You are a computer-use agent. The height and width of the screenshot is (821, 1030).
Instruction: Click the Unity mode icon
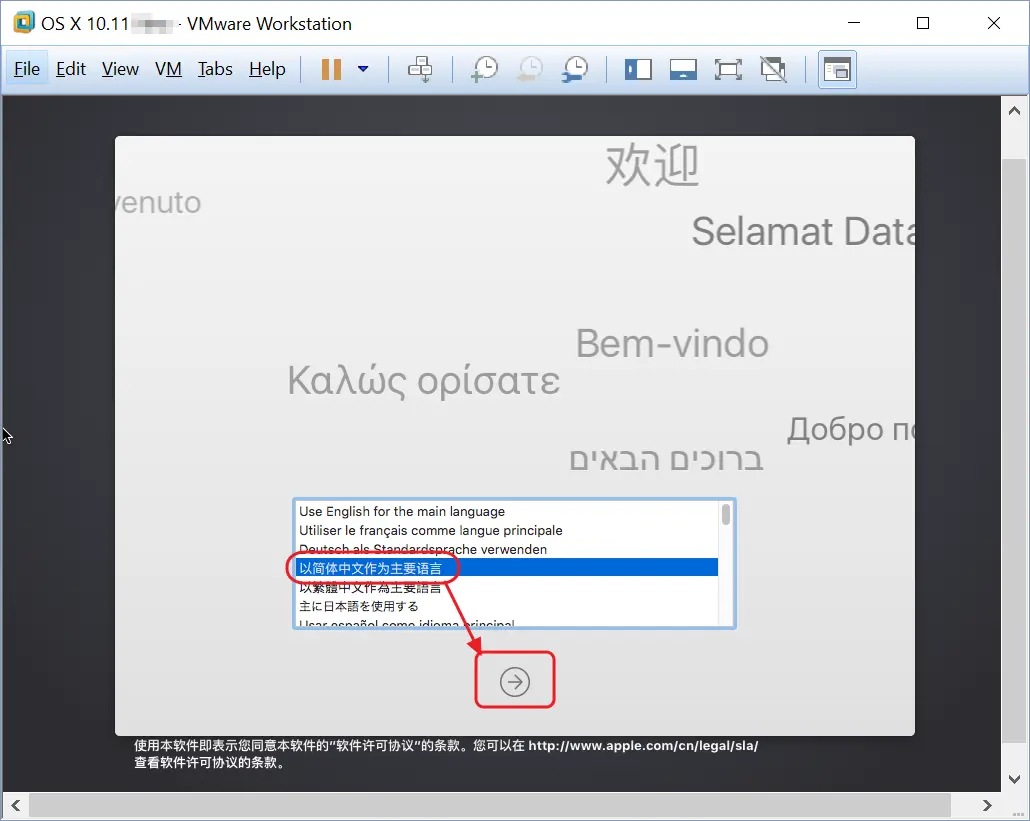[x=773, y=69]
